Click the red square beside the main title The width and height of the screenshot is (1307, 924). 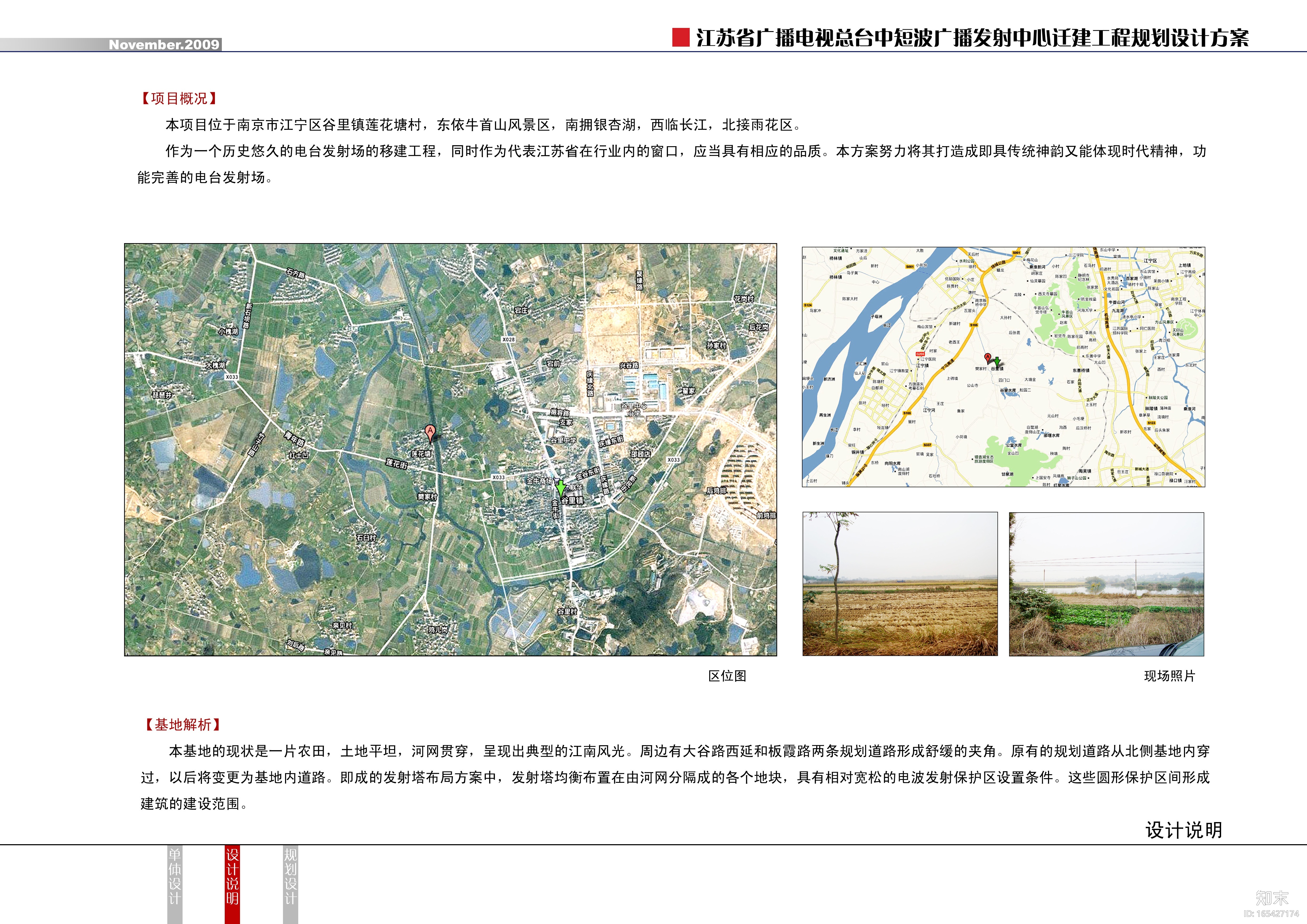tap(681, 38)
